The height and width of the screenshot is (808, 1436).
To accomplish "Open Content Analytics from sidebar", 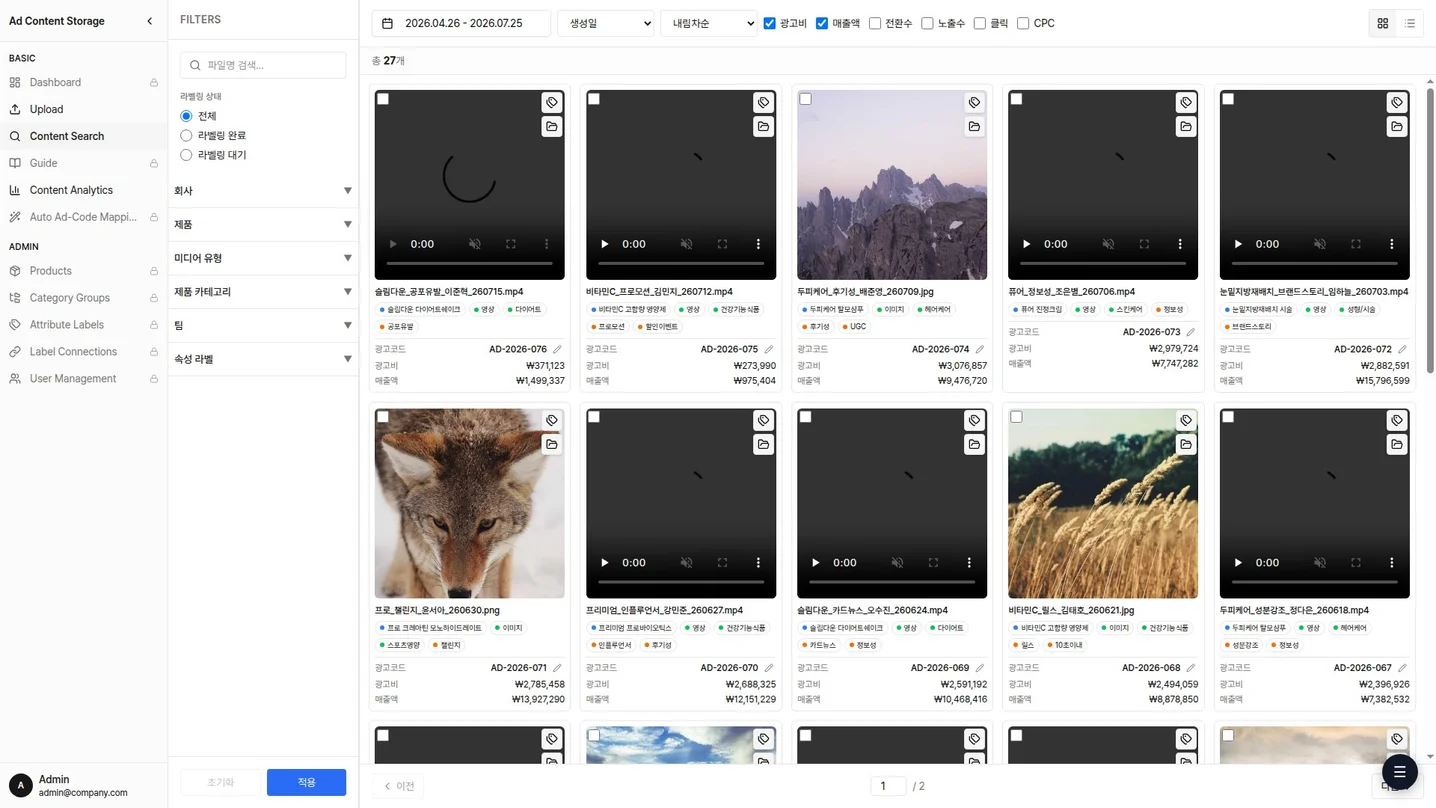I will pos(83,190).
